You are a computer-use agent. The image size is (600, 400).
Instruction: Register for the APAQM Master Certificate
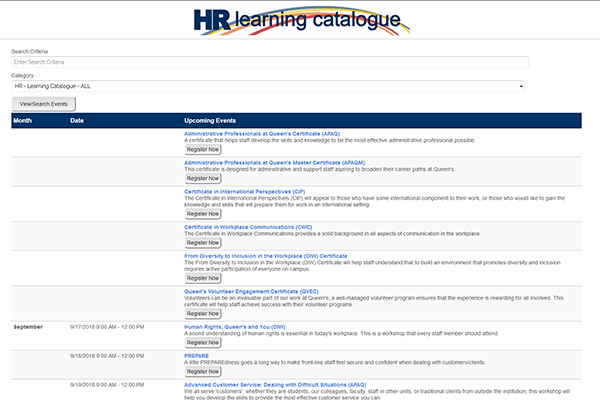click(x=203, y=178)
